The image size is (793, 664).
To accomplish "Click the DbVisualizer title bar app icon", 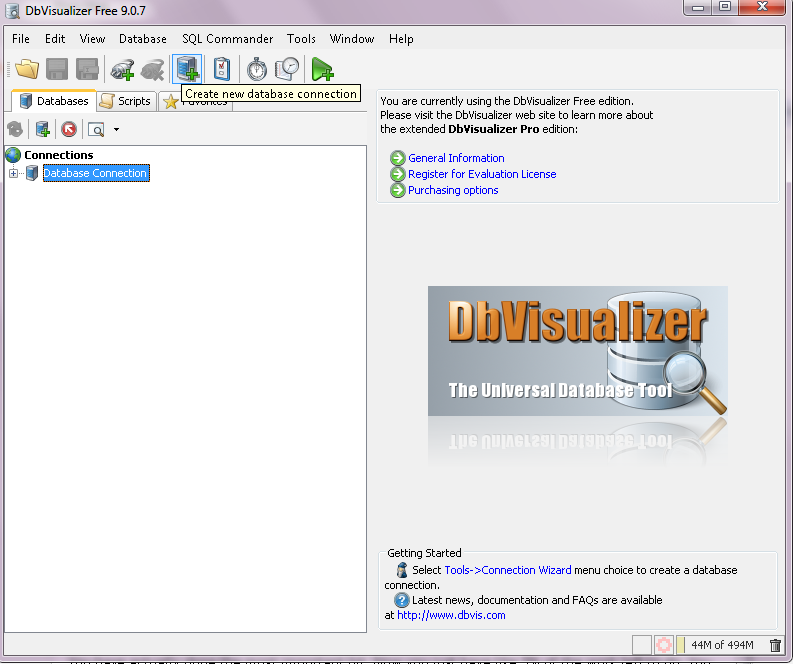I will tap(12, 11).
